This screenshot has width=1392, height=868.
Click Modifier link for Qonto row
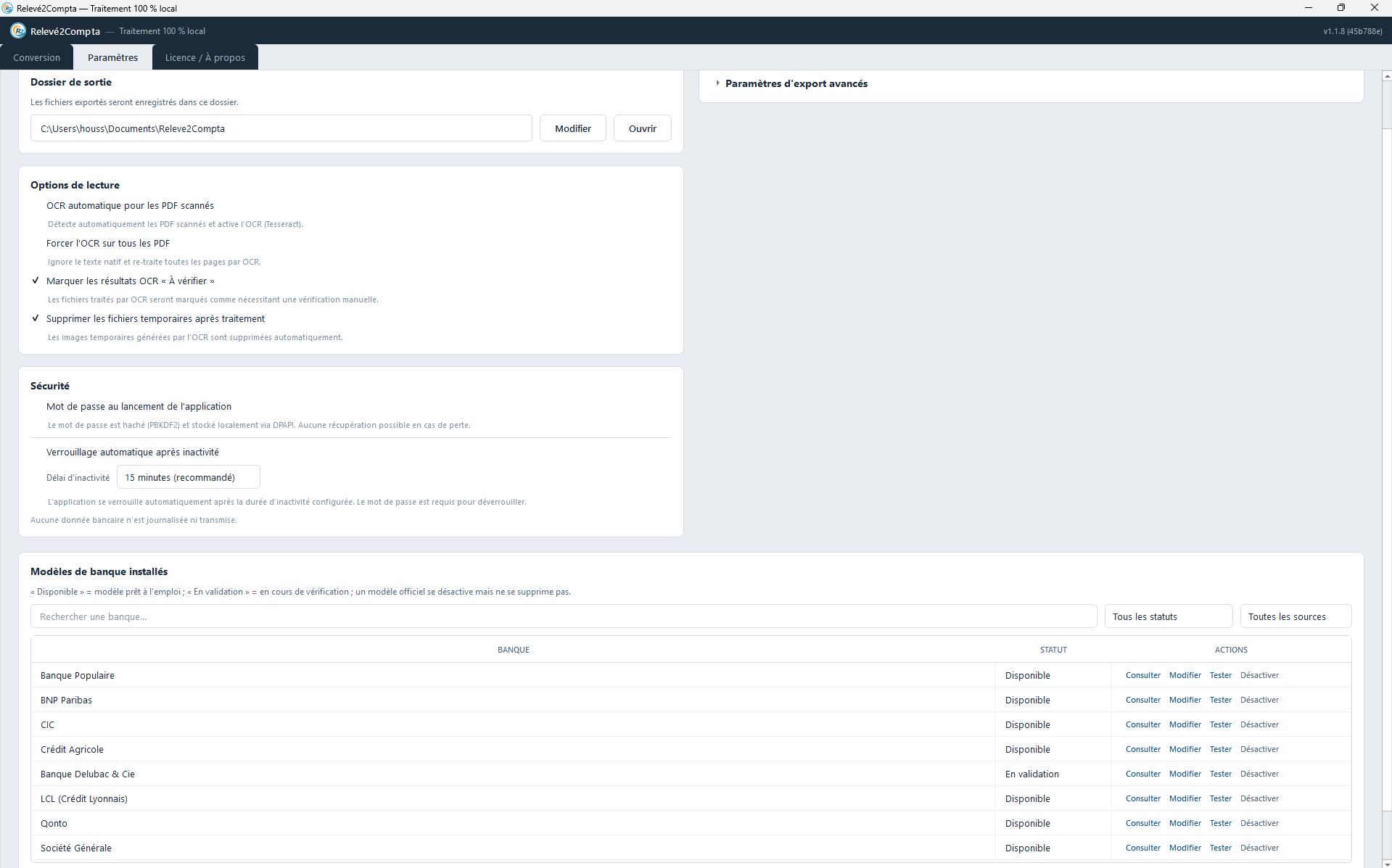pyautogui.click(x=1185, y=823)
